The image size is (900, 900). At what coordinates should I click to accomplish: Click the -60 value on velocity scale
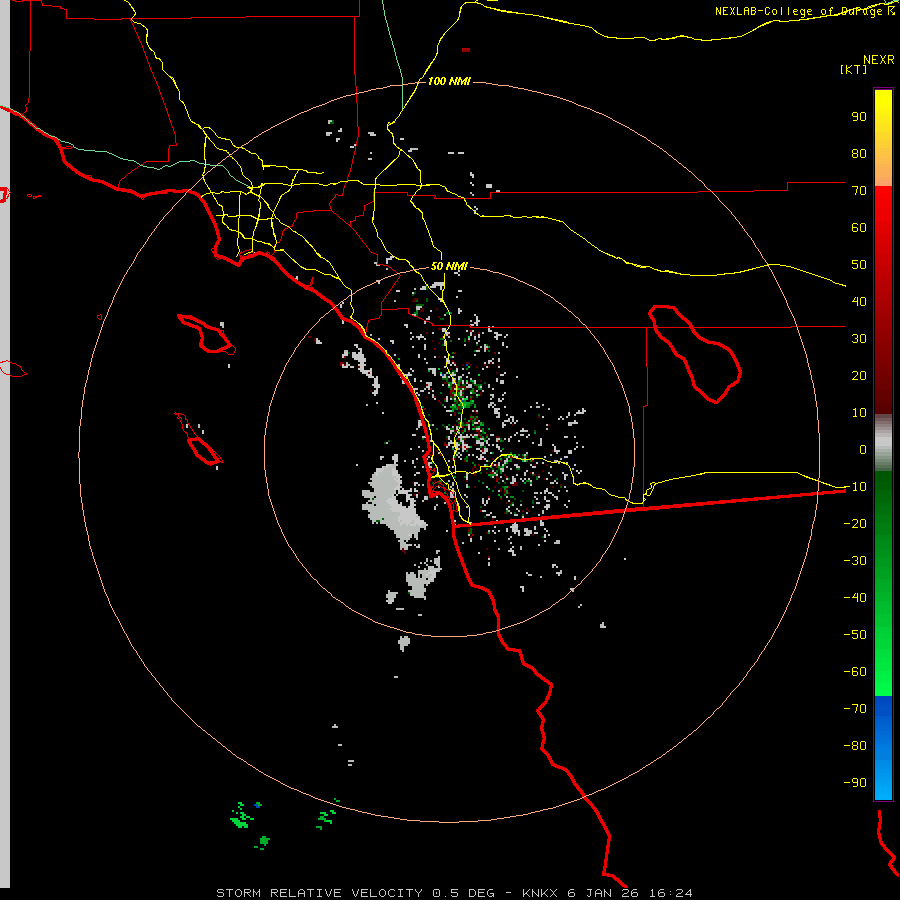point(855,672)
